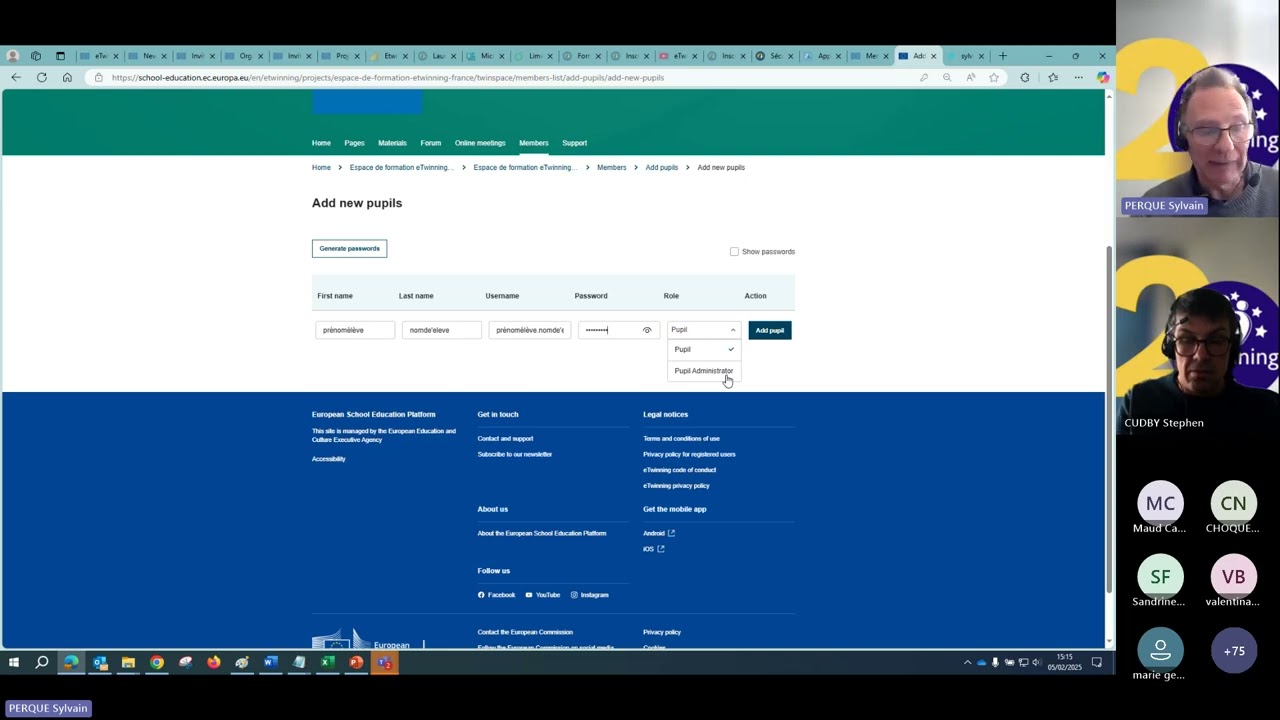Screen dimensions: 1280x720
Task: Open the Forum navigation tab
Action: point(431,143)
